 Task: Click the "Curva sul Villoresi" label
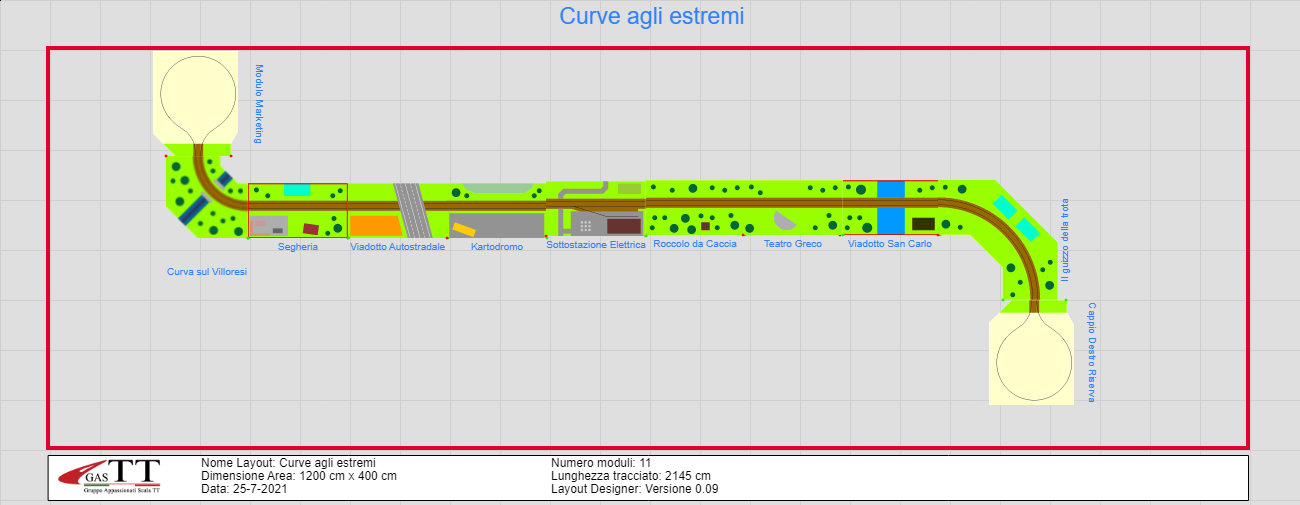[207, 272]
